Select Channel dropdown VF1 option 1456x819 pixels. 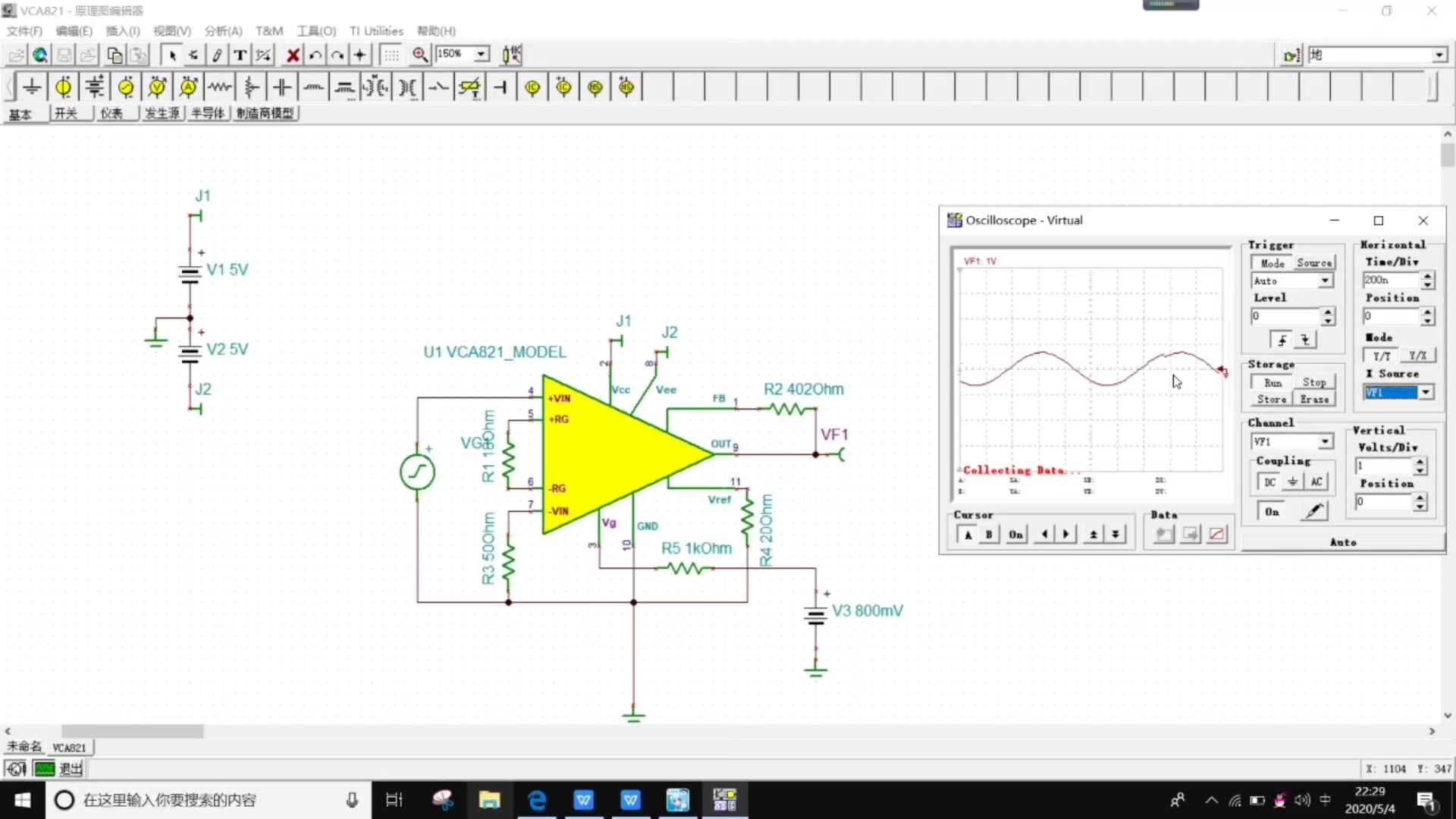point(1290,441)
